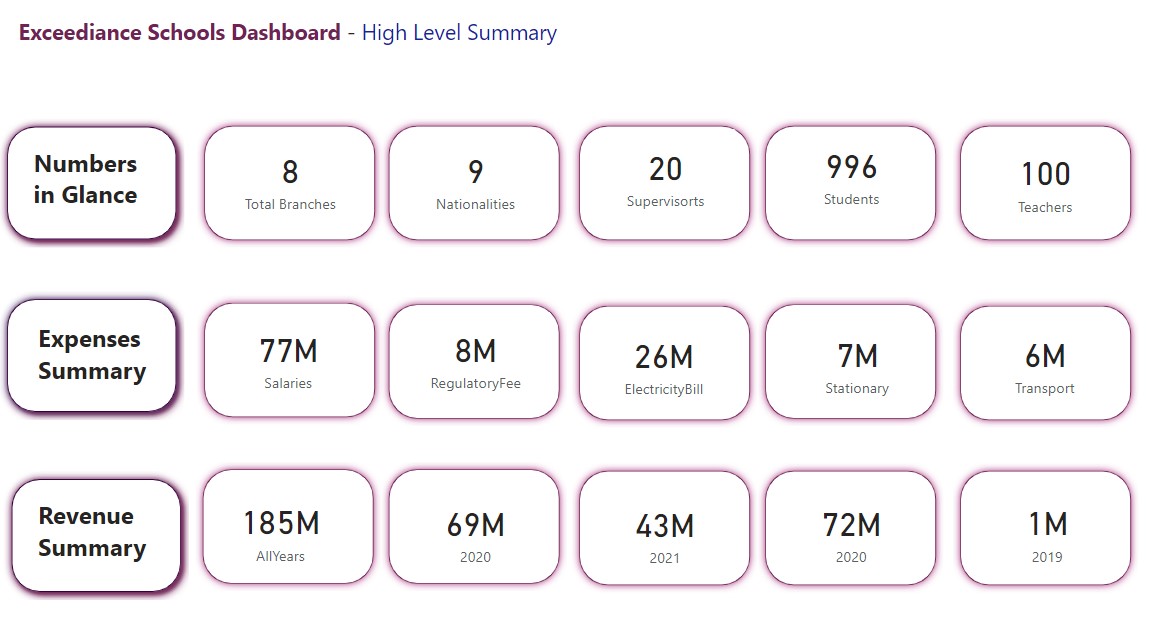Click the Exceediance Schools Dashboard title
This screenshot has height=634, width=1149.
[178, 33]
